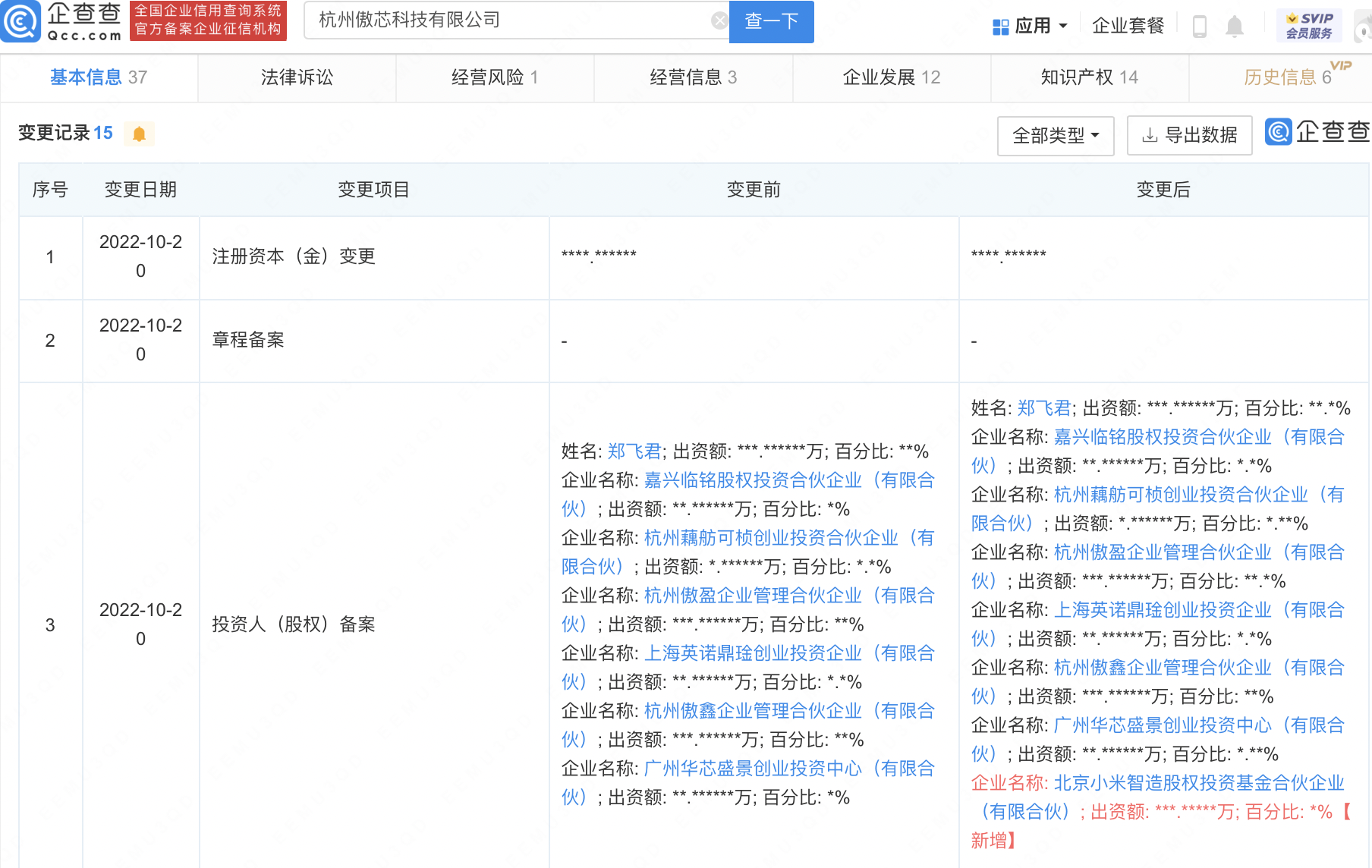The height and width of the screenshot is (868, 1372).
Task: Switch to 基本信息 tab
Action: click(x=99, y=77)
